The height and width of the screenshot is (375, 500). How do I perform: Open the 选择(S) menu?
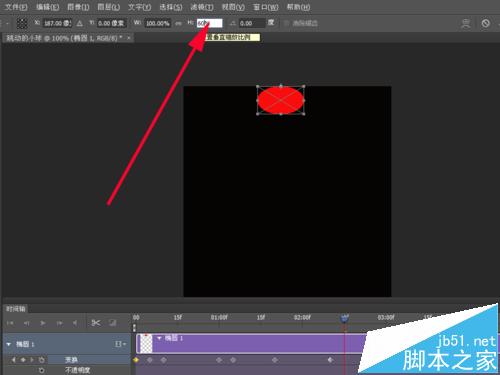(171, 7)
